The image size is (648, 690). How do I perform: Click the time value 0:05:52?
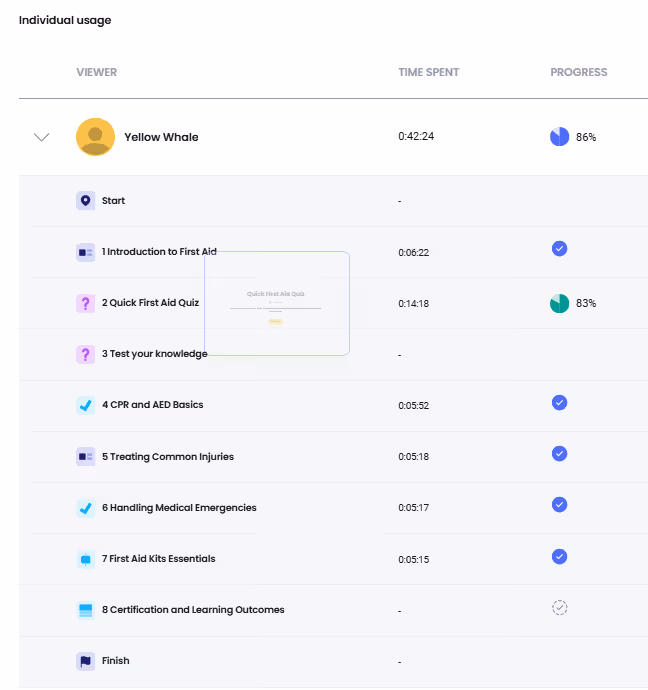point(414,406)
